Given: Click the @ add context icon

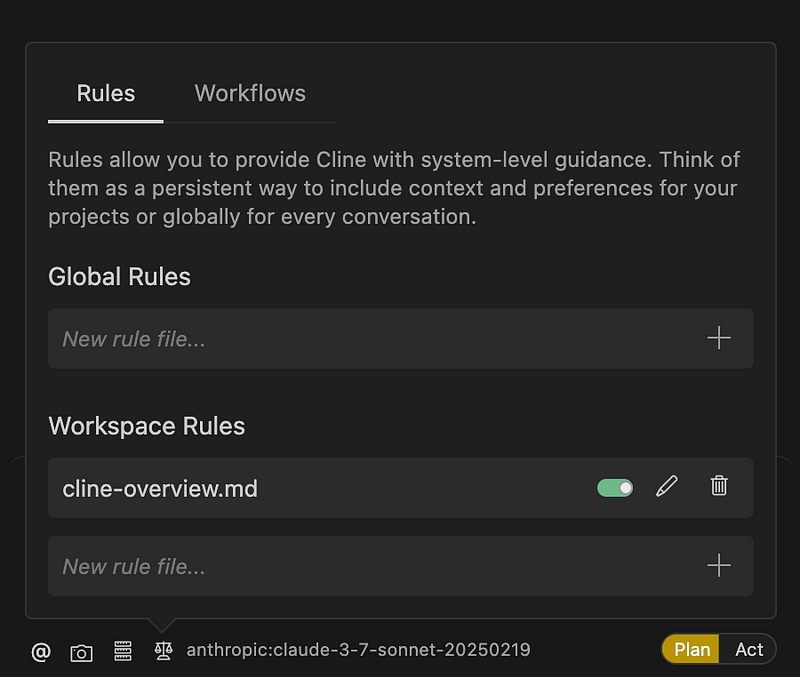Looking at the screenshot, I should (41, 651).
